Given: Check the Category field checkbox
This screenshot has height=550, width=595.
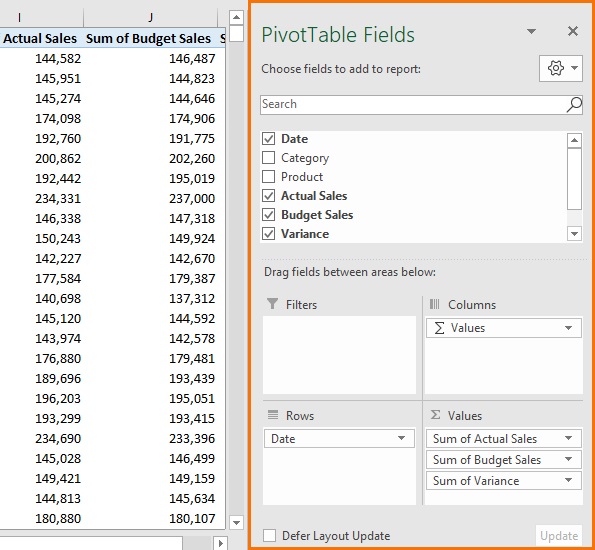Looking at the screenshot, I should pos(269,158).
